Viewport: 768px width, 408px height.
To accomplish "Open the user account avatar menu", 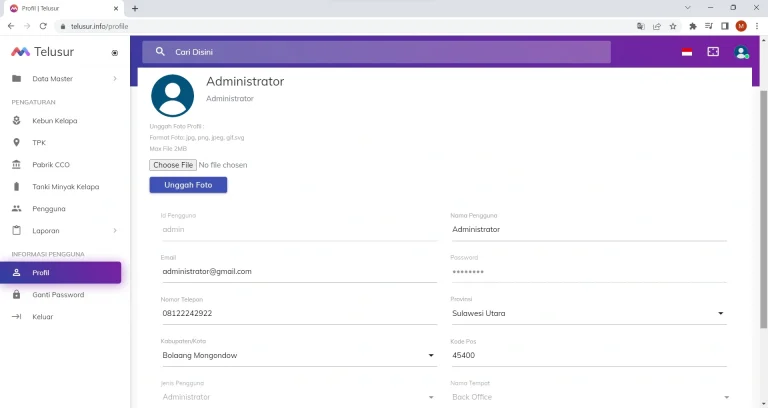I will tap(741, 52).
